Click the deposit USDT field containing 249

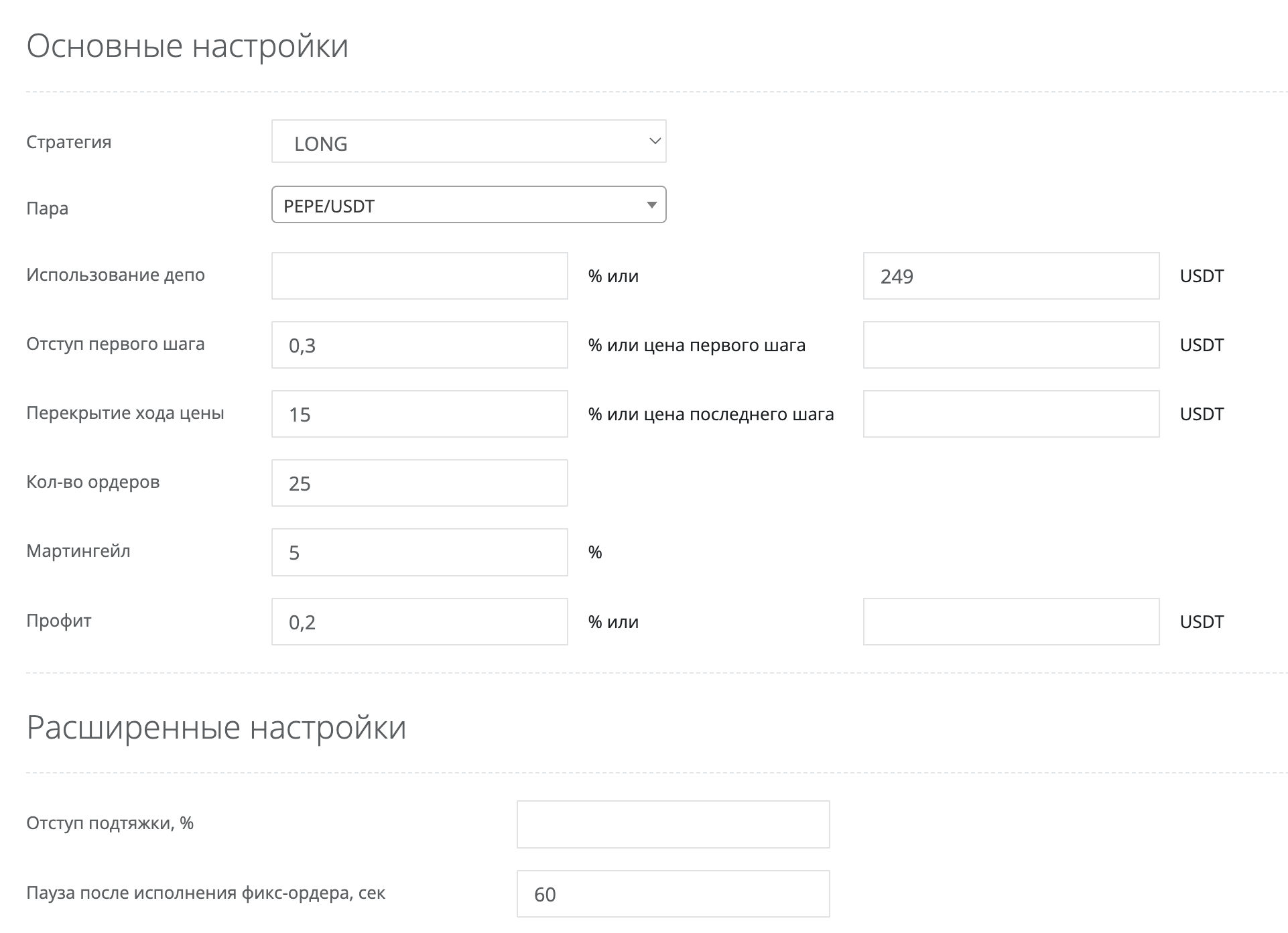point(1011,276)
